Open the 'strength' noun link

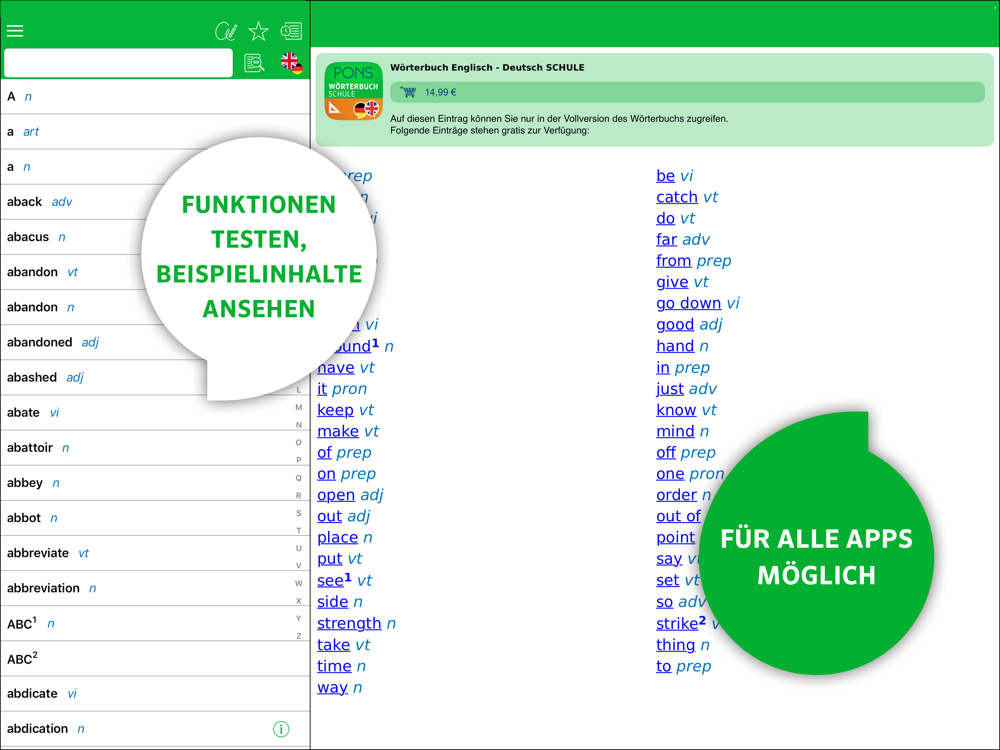click(349, 623)
